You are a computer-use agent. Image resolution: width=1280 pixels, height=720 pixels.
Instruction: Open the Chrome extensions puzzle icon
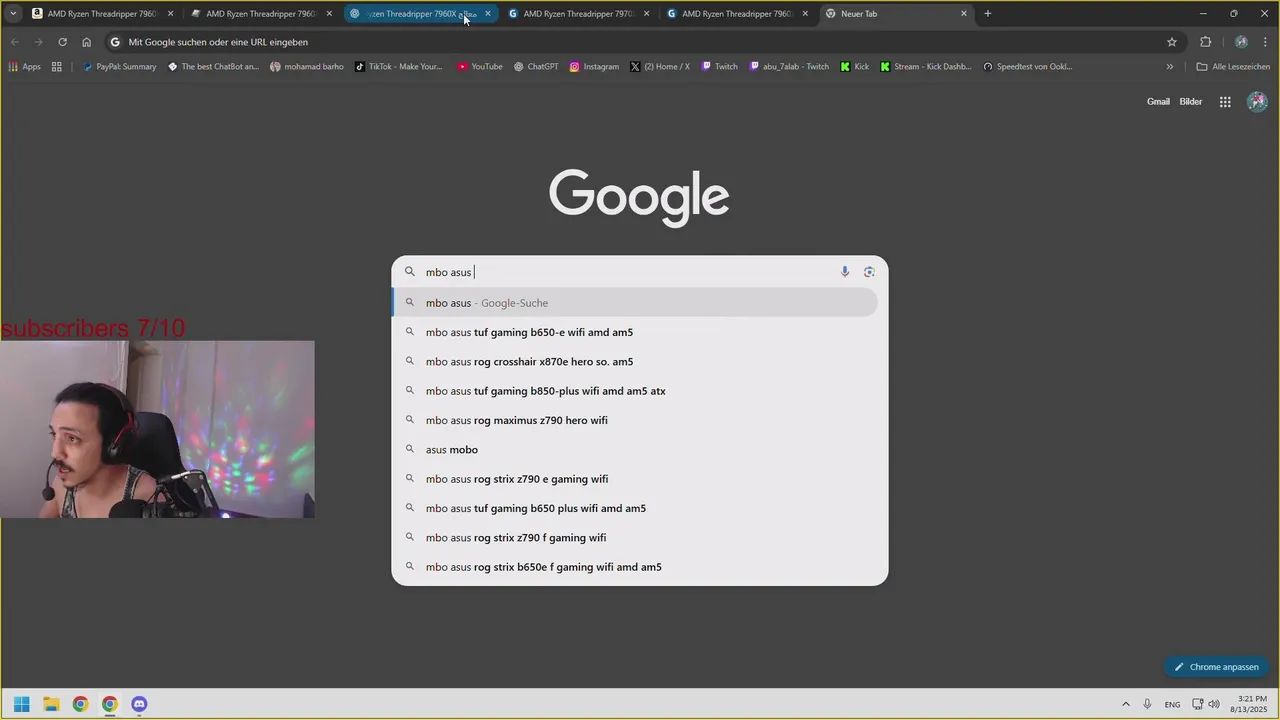(1205, 42)
